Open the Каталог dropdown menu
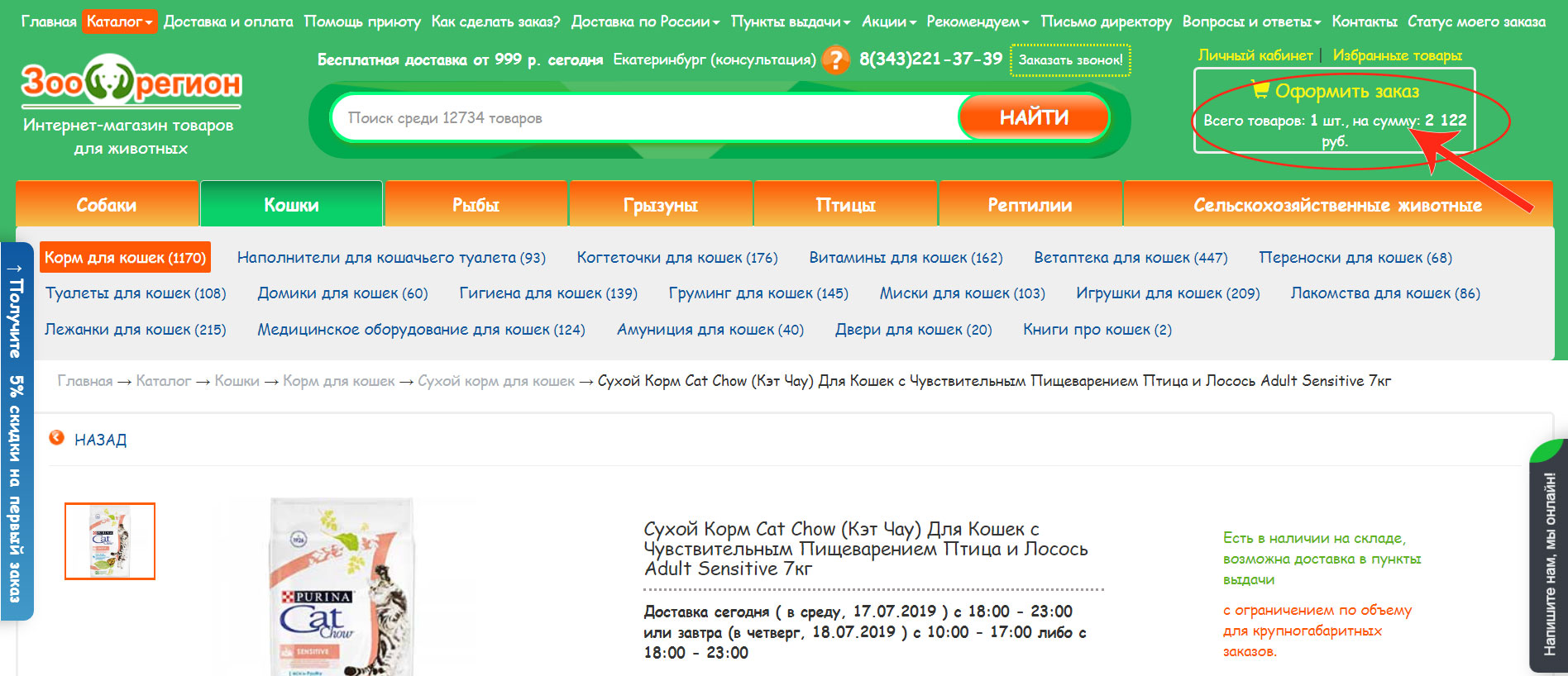 pyautogui.click(x=120, y=21)
